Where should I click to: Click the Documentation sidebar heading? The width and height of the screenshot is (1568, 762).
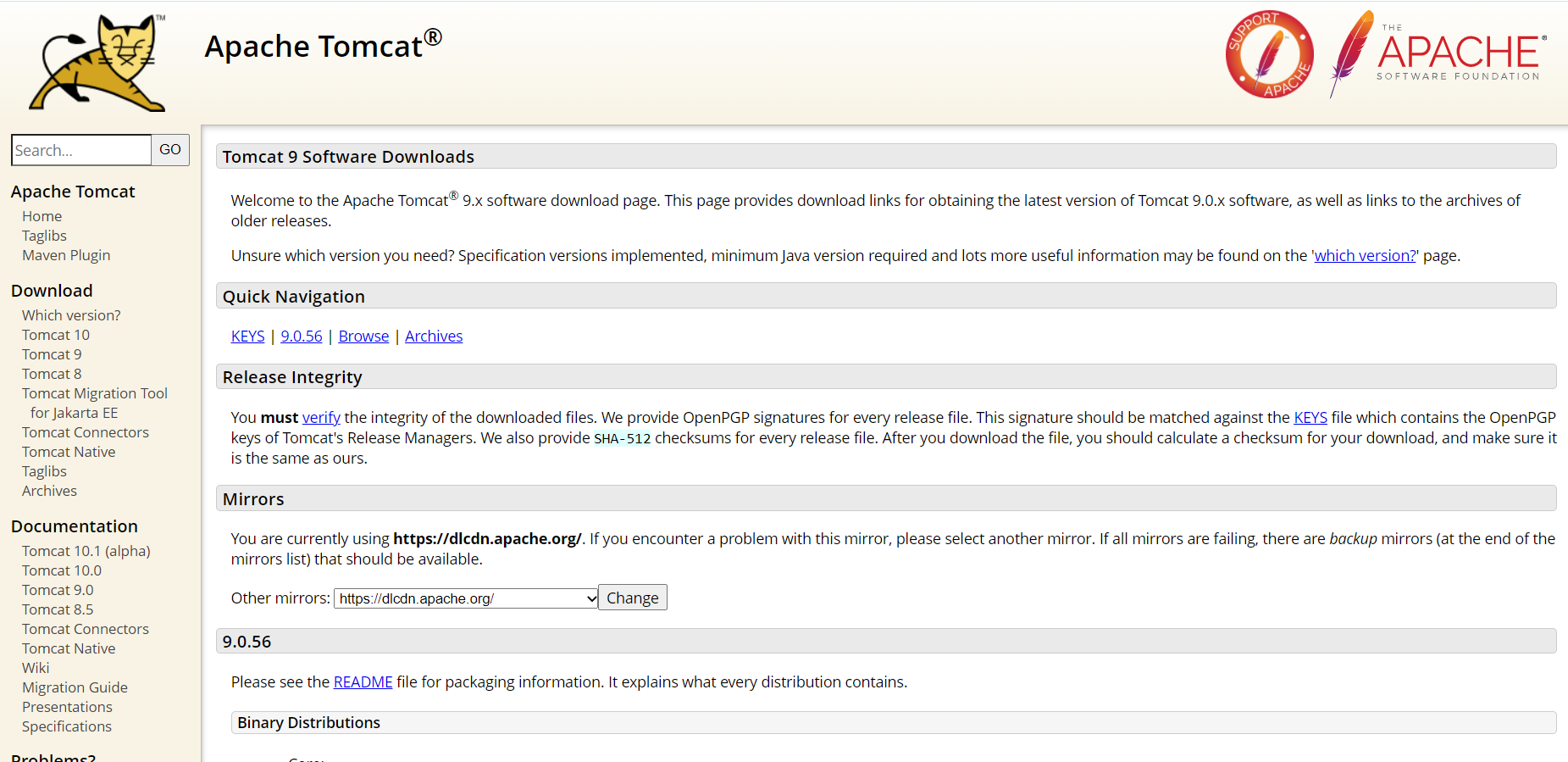coord(75,526)
